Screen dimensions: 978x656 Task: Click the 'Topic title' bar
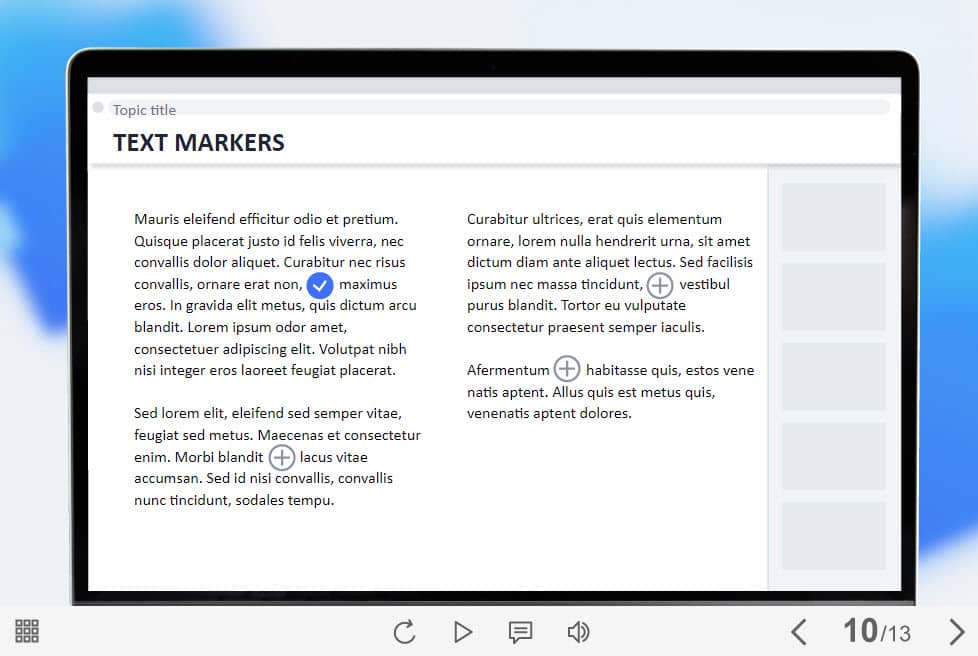point(500,109)
